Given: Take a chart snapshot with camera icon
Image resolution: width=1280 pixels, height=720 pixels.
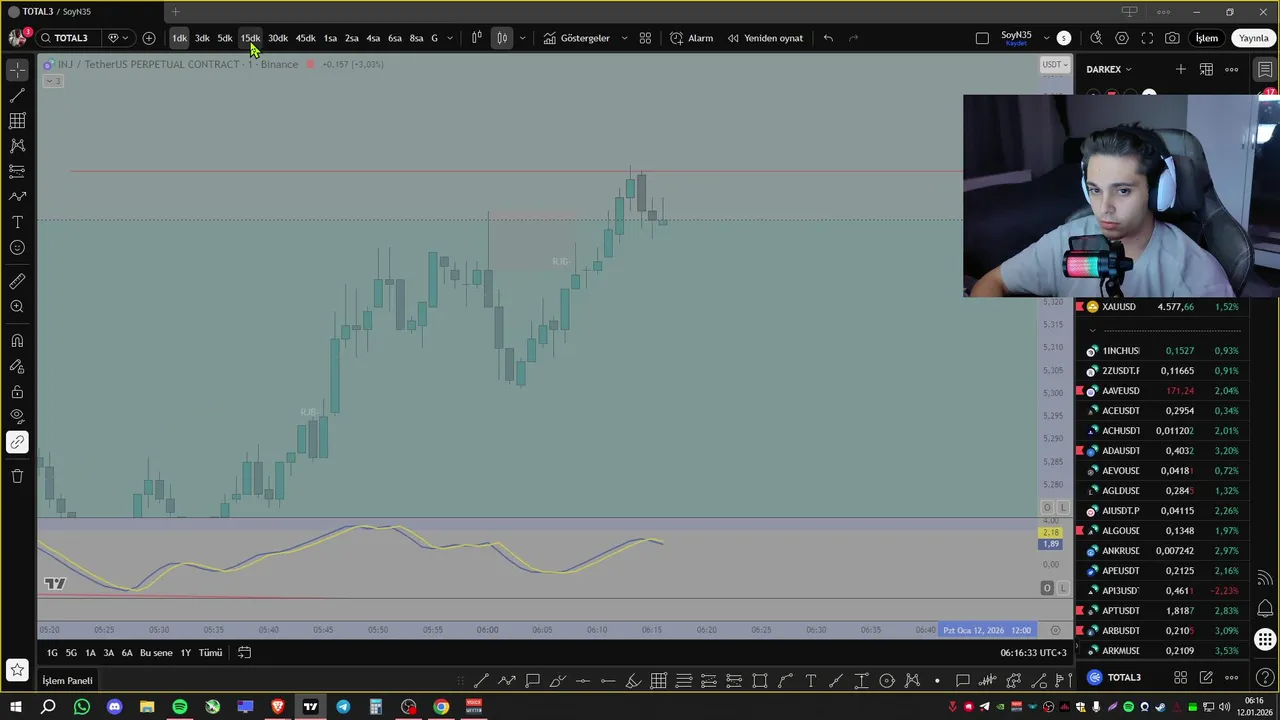Looking at the screenshot, I should coord(1172,38).
